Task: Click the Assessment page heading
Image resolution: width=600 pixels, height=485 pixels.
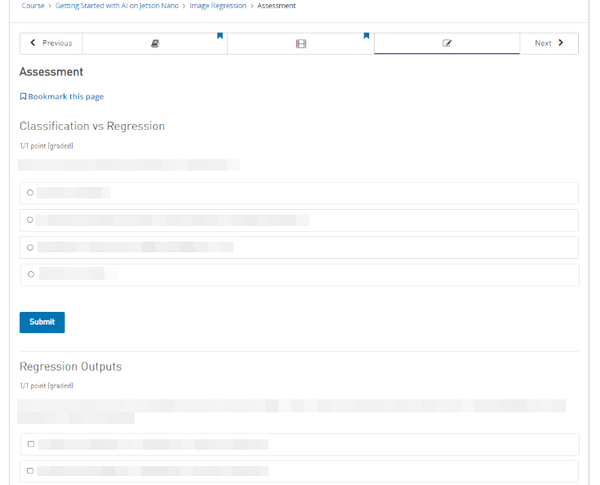Action: pos(51,72)
